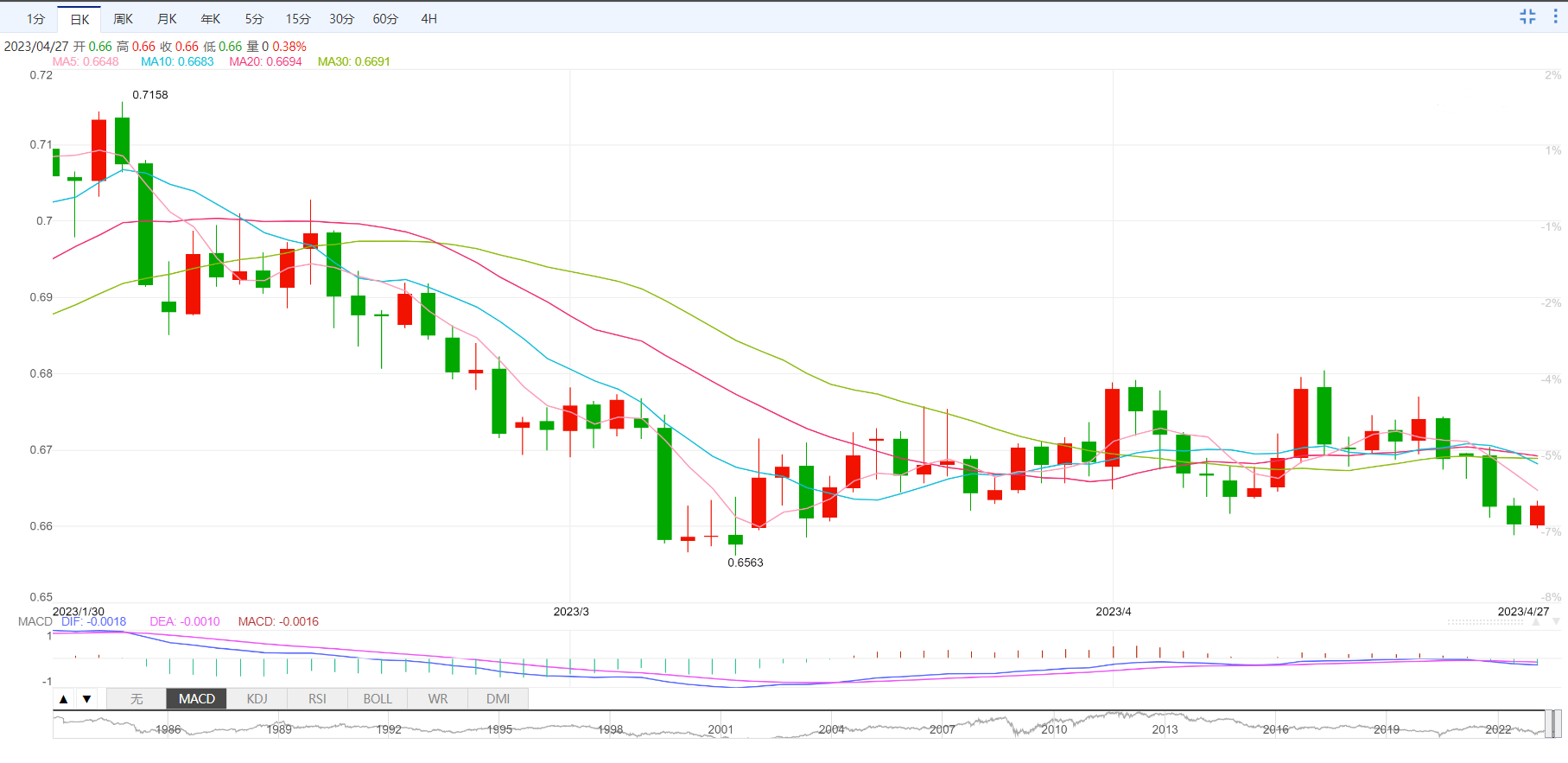Viewport: 1568px width, 763px height.
Task: Click the black up arrow beside indicator buttons
Action: coord(64,699)
